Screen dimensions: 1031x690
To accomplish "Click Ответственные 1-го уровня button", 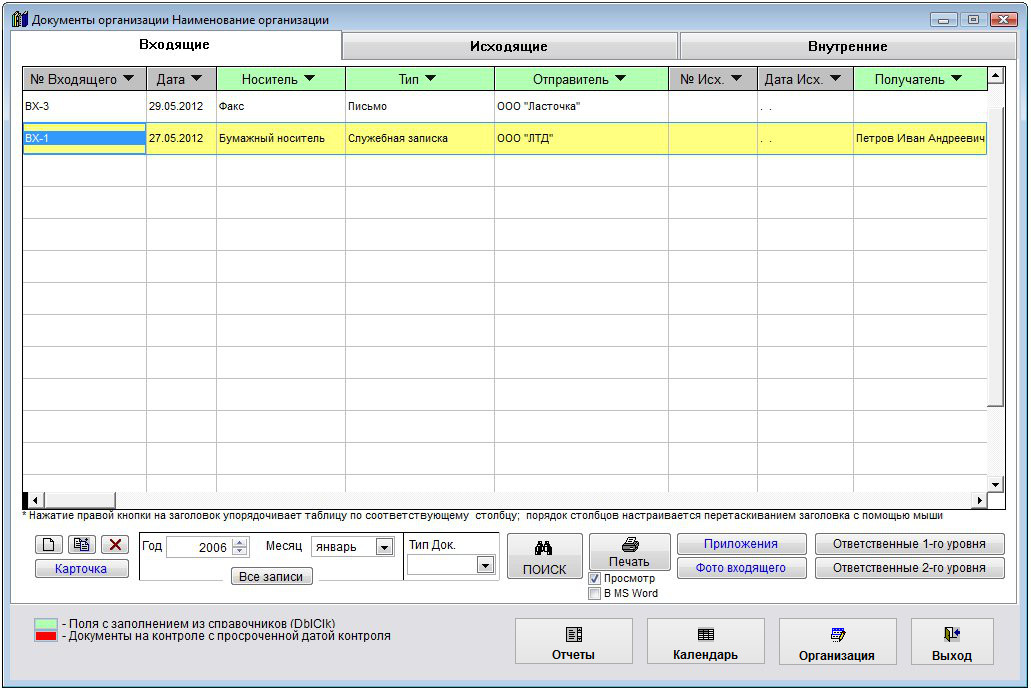I will [909, 544].
